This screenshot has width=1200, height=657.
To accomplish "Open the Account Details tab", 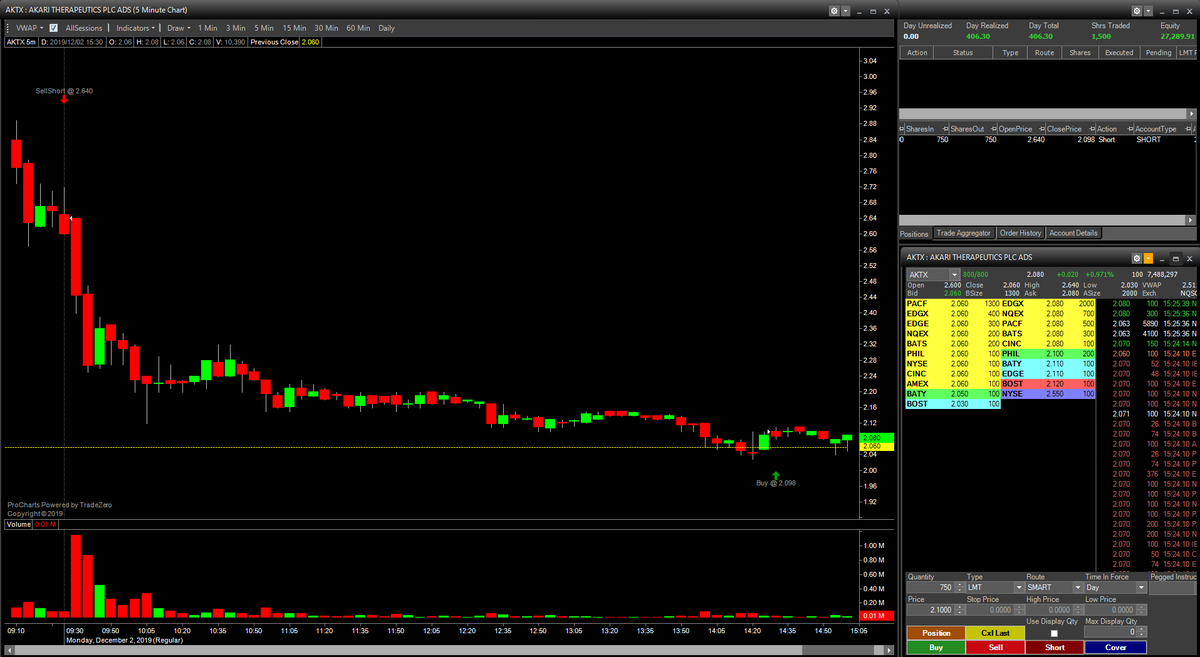I will tap(1073, 233).
